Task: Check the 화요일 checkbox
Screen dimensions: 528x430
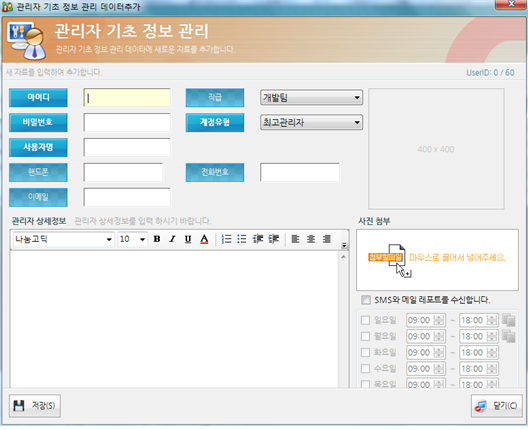Action: pyautogui.click(x=365, y=352)
